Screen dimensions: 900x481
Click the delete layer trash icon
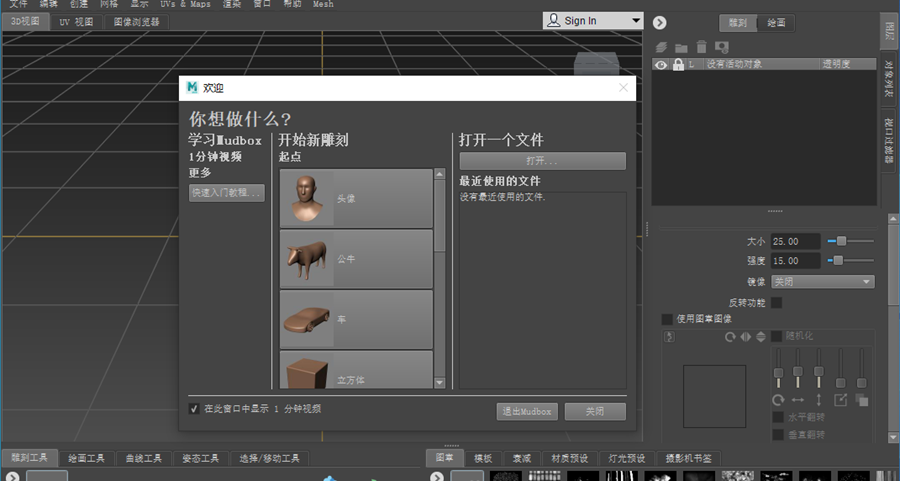point(701,47)
